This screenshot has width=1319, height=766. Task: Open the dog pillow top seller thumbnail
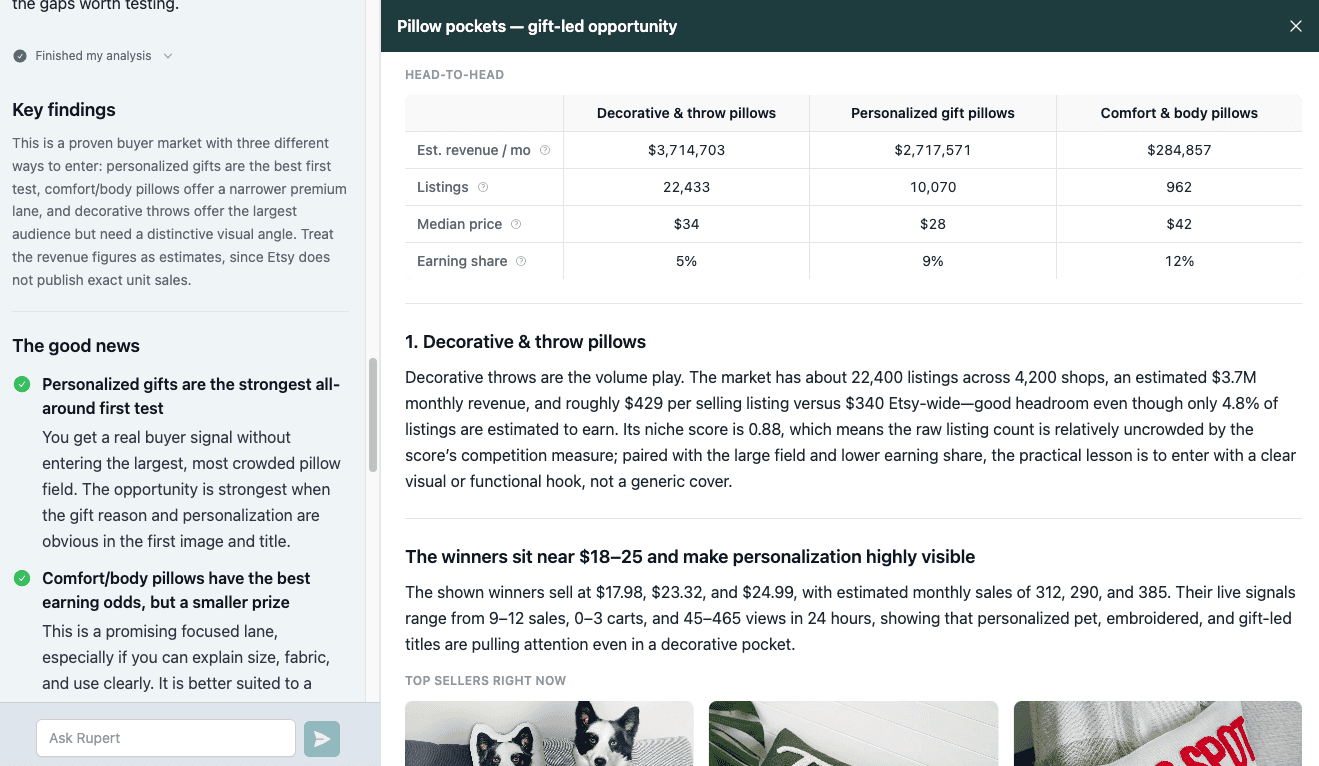click(x=549, y=734)
